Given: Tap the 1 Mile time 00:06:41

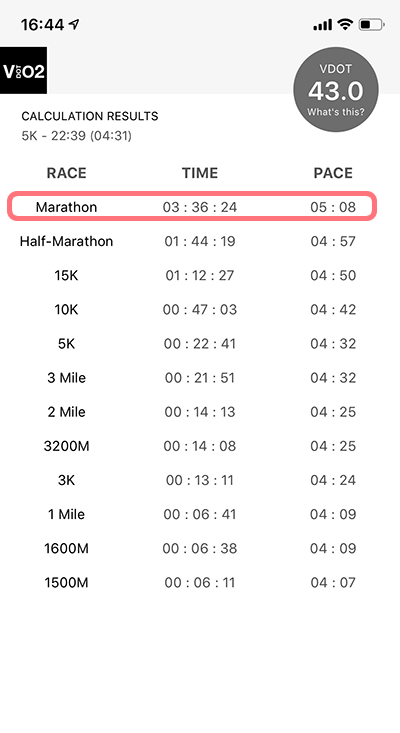Looking at the screenshot, I should 200,514.
